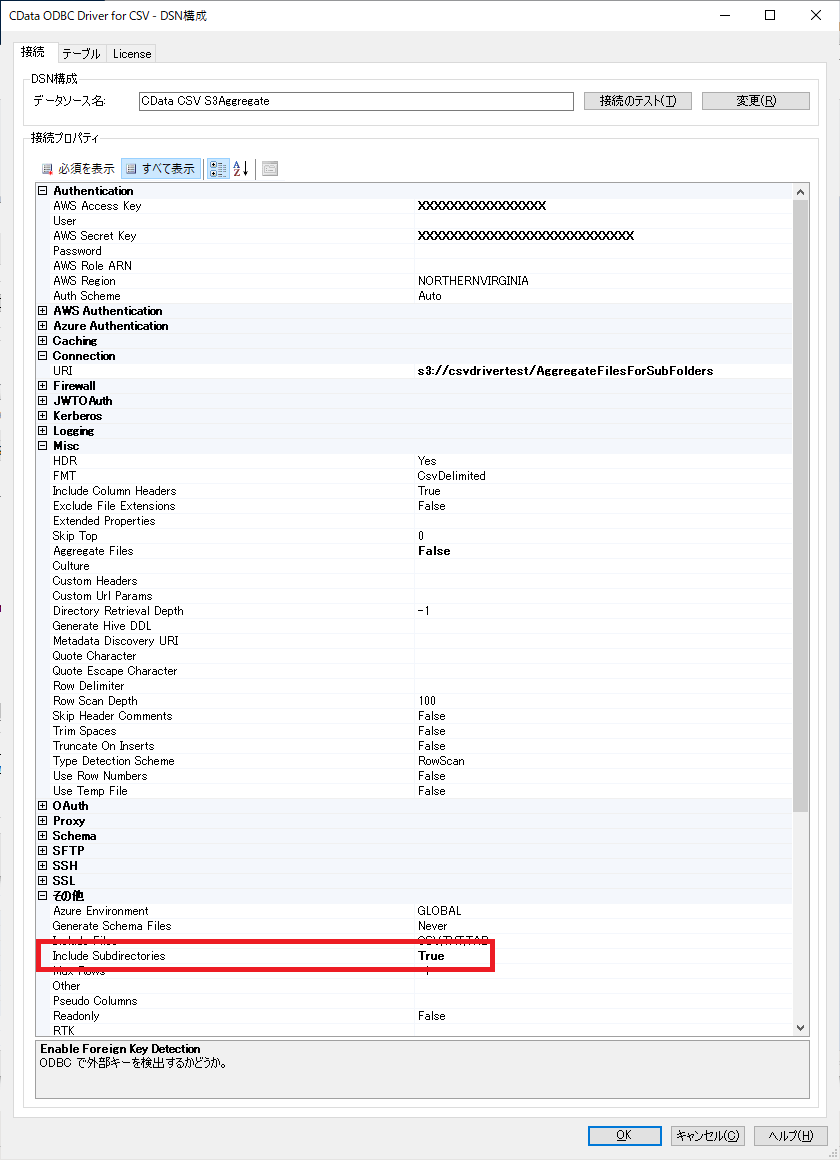Select the Skip Top property row
Screen dimensions: 840x1160
[x=420, y=536]
